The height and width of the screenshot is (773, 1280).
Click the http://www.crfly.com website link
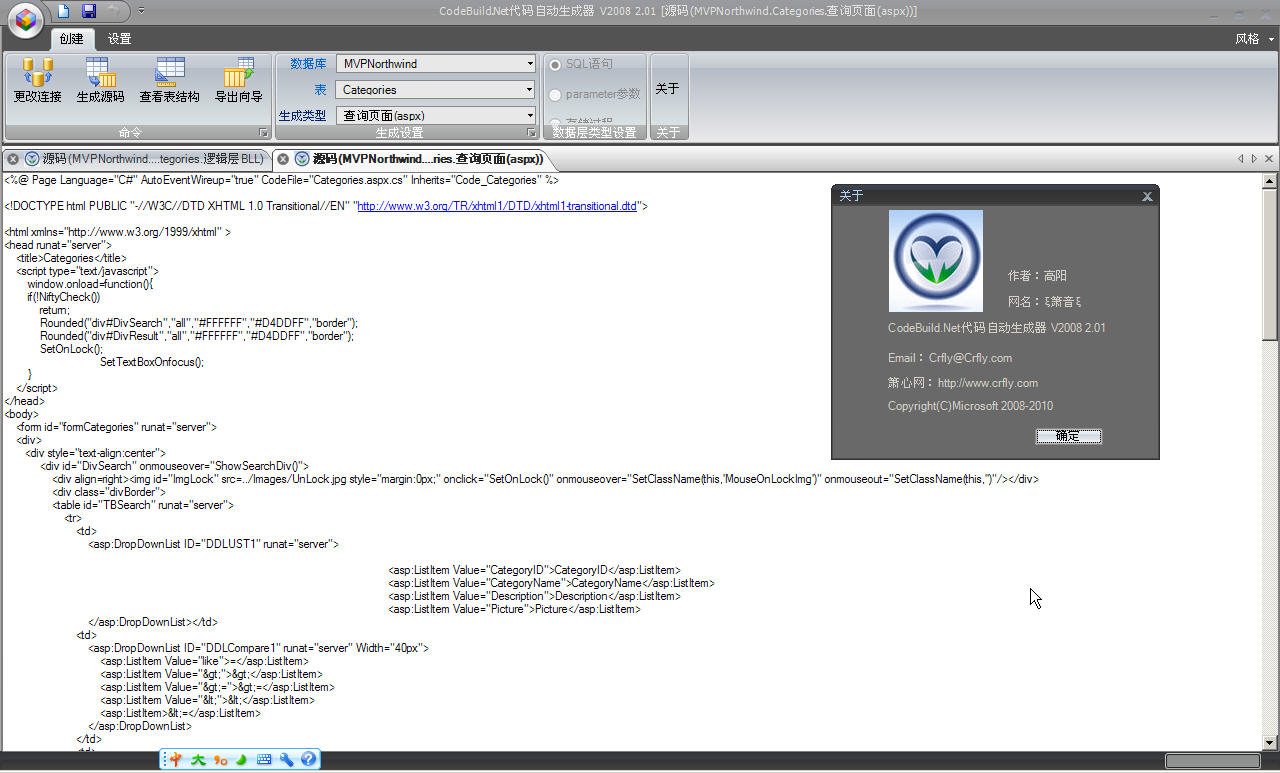point(988,383)
